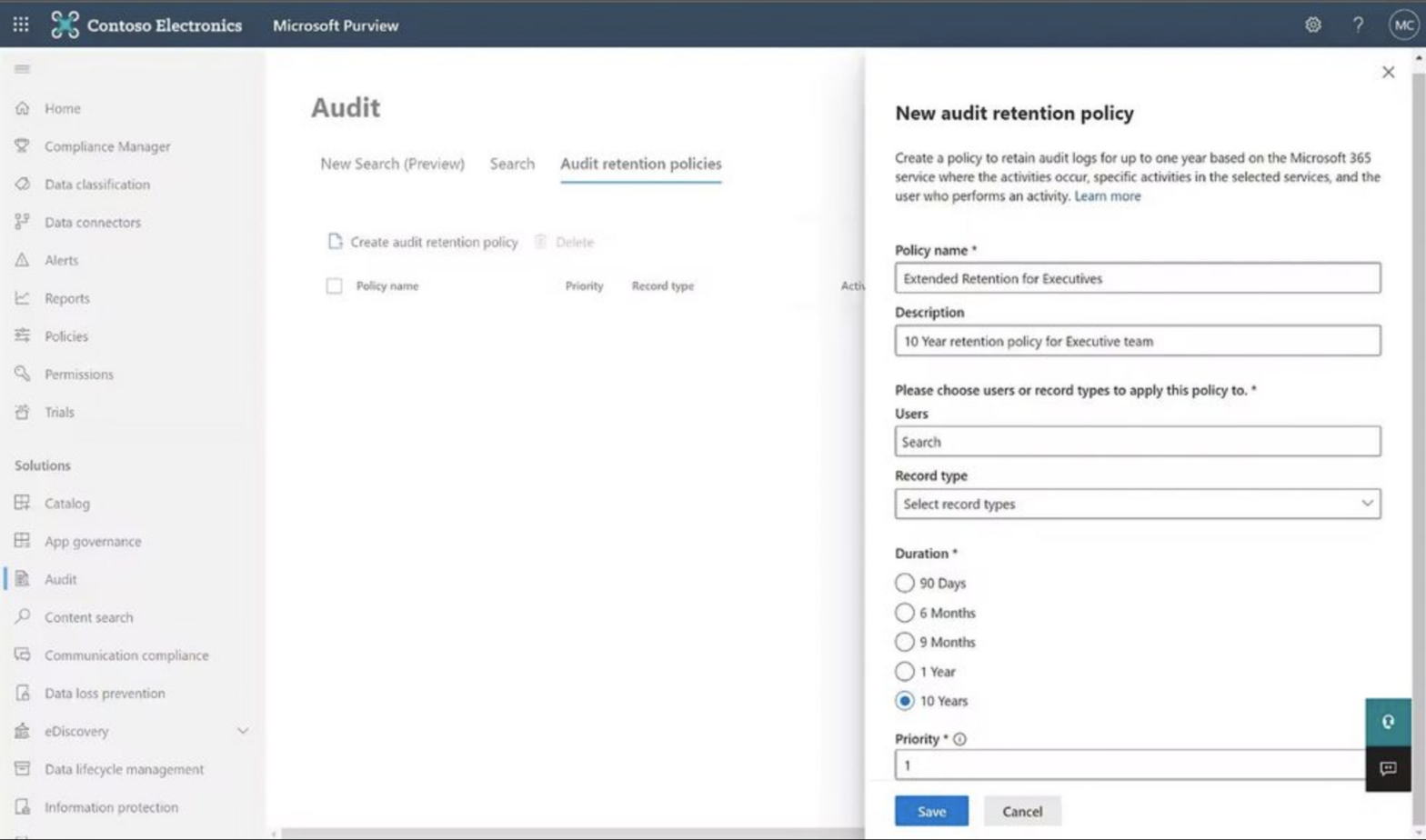The height and width of the screenshot is (840, 1426).
Task: Click Create audit retention policy
Action: (x=423, y=242)
